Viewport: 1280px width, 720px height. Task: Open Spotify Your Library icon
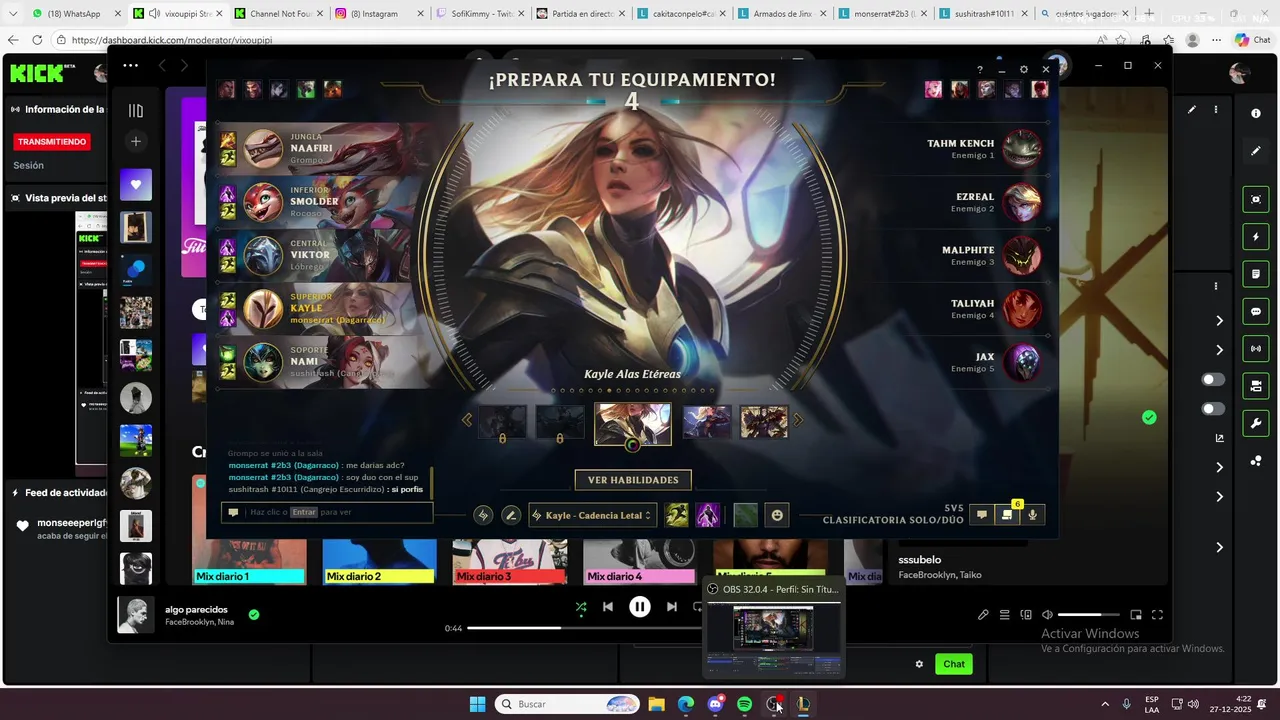pyautogui.click(x=136, y=111)
